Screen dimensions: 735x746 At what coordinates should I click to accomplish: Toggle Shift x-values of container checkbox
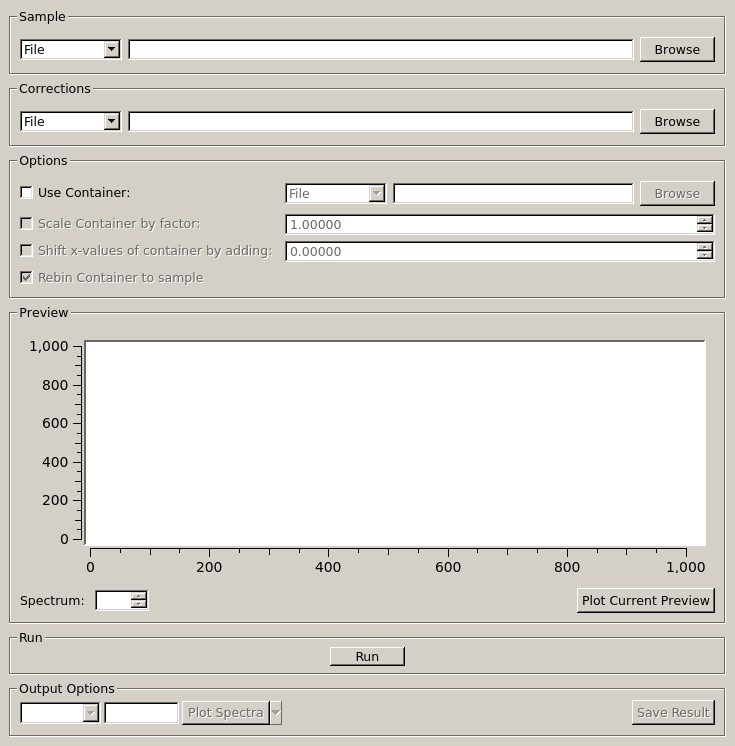pos(27,251)
